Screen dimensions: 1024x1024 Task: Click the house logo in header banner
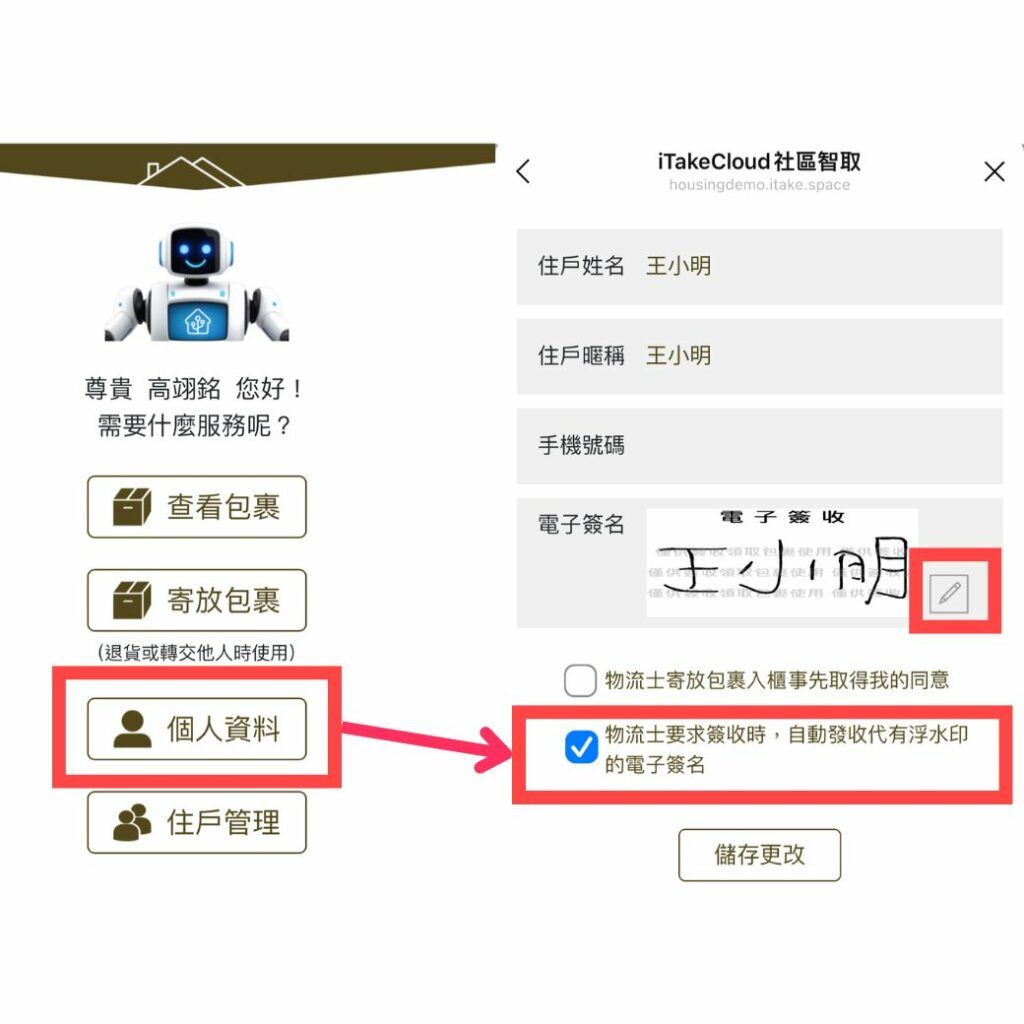coord(191,171)
